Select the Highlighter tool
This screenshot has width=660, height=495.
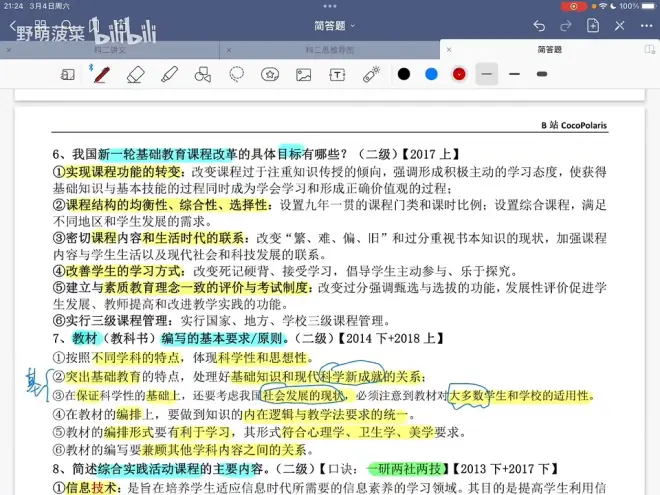pyautogui.click(x=169, y=74)
